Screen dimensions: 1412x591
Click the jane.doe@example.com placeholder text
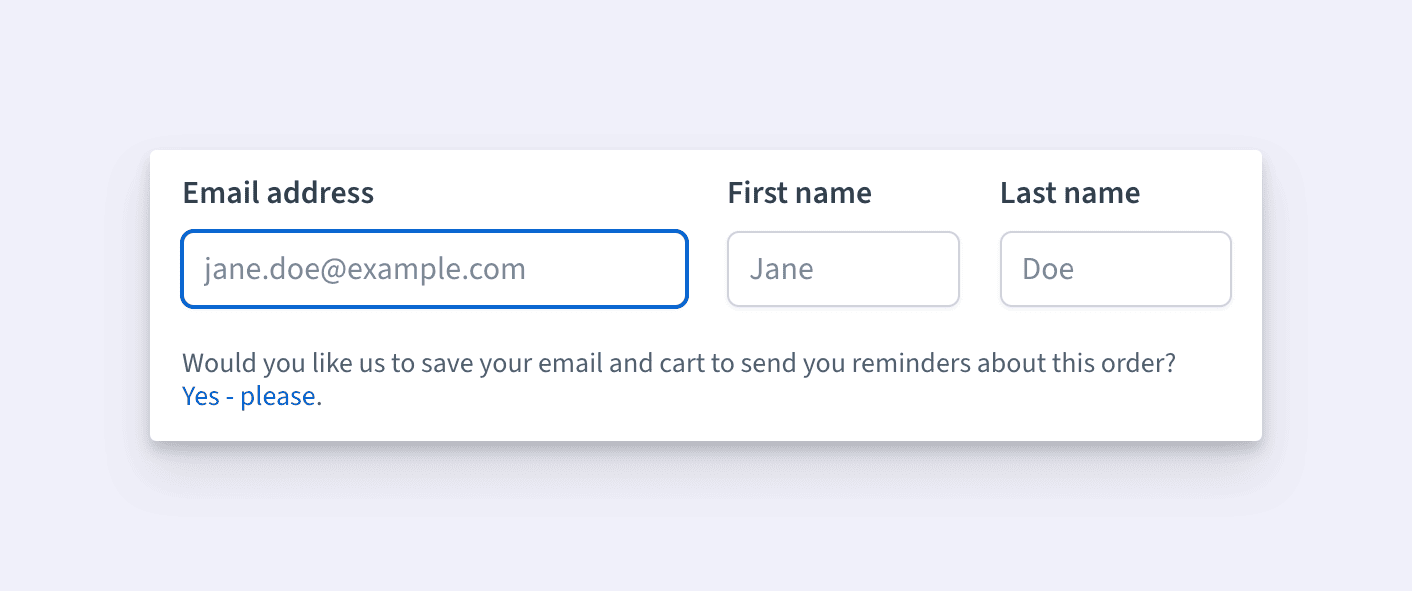click(365, 269)
